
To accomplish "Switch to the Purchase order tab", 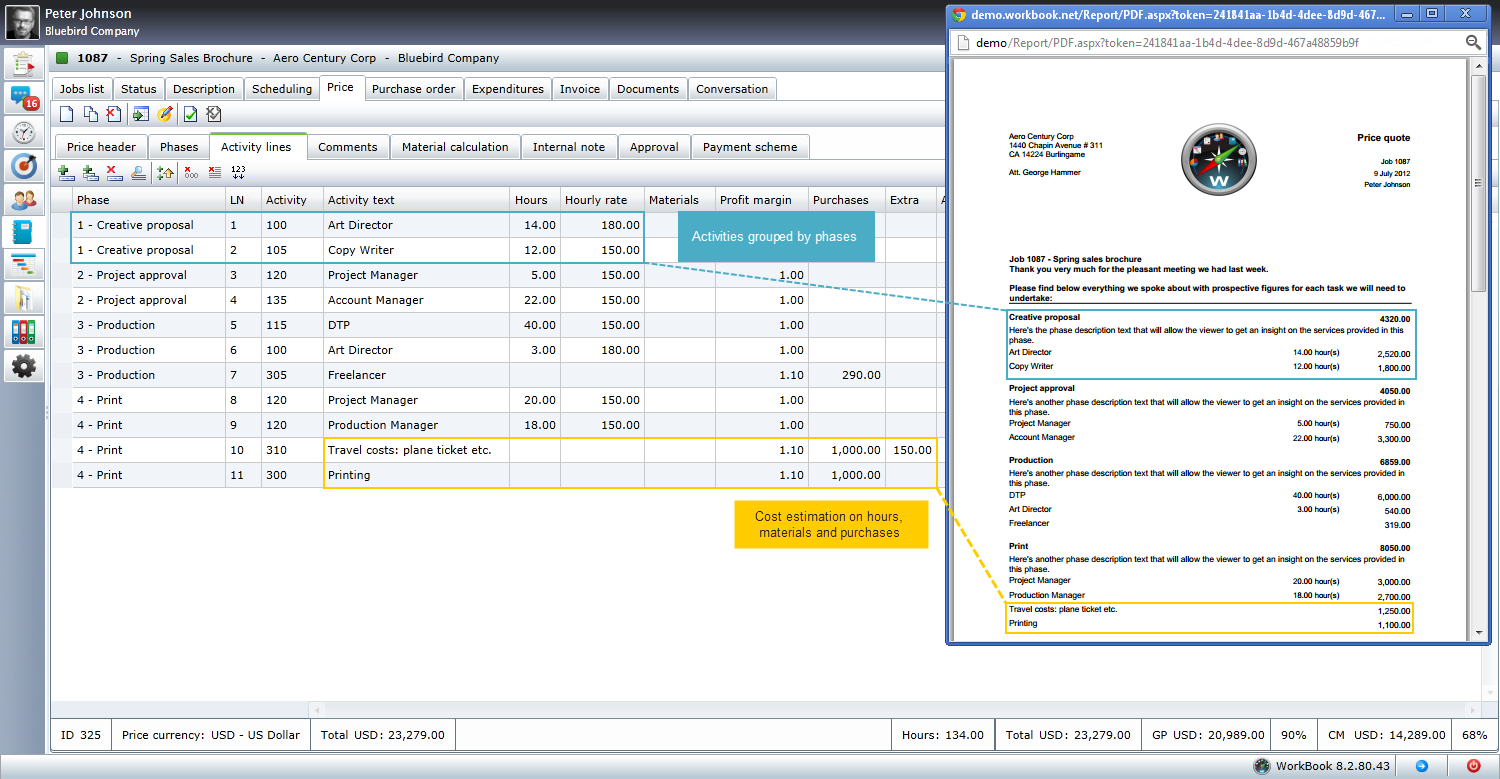I will [x=413, y=89].
